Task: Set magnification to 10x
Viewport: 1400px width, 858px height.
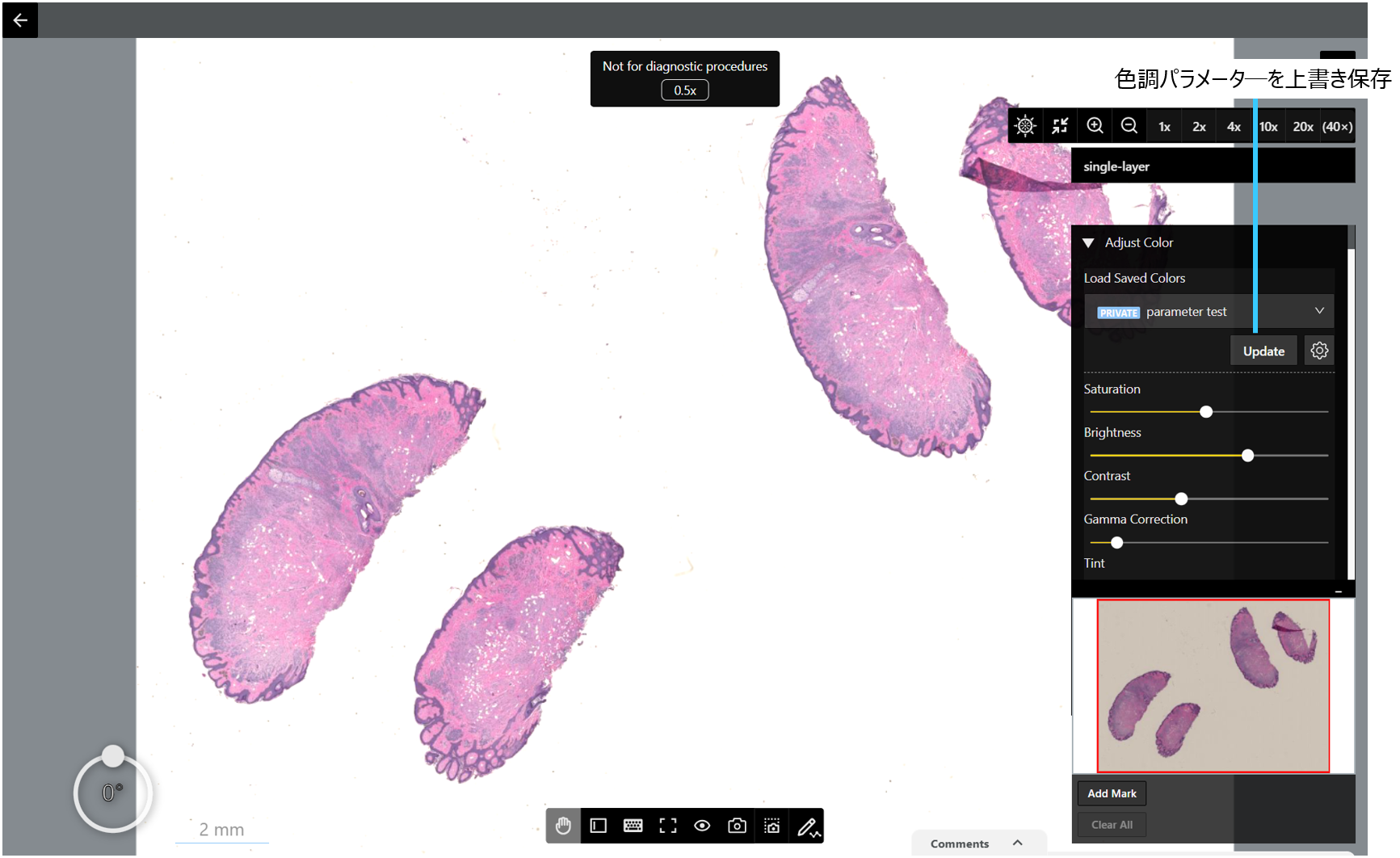Action: 1268,127
